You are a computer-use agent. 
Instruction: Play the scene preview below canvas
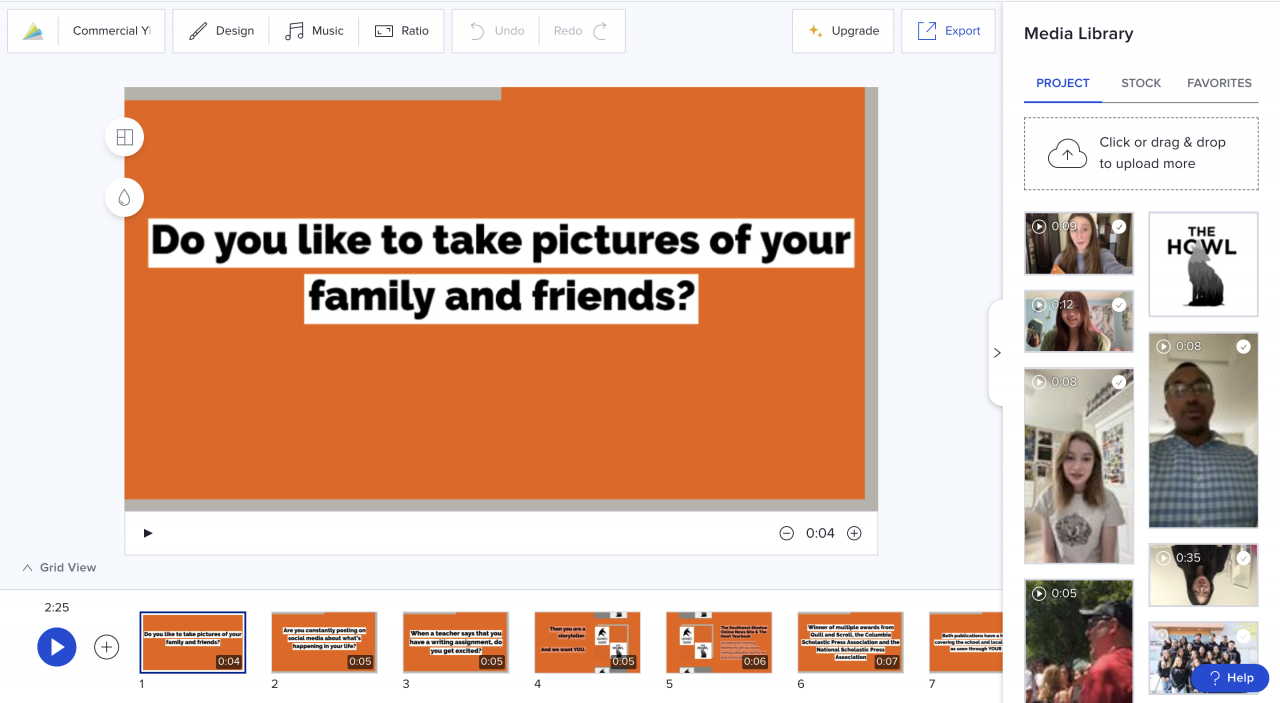tap(148, 533)
